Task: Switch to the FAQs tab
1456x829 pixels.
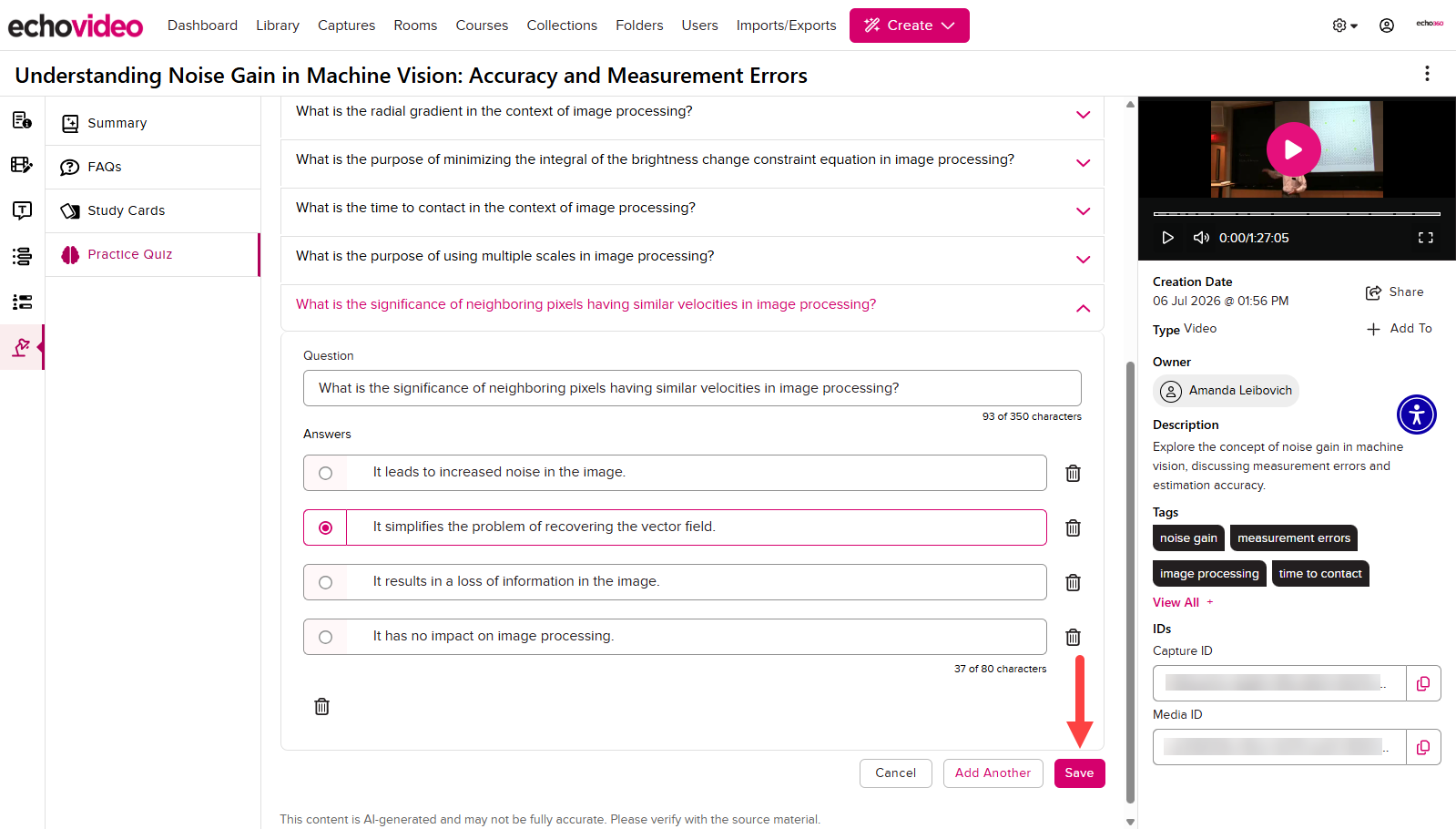Action: (x=153, y=167)
